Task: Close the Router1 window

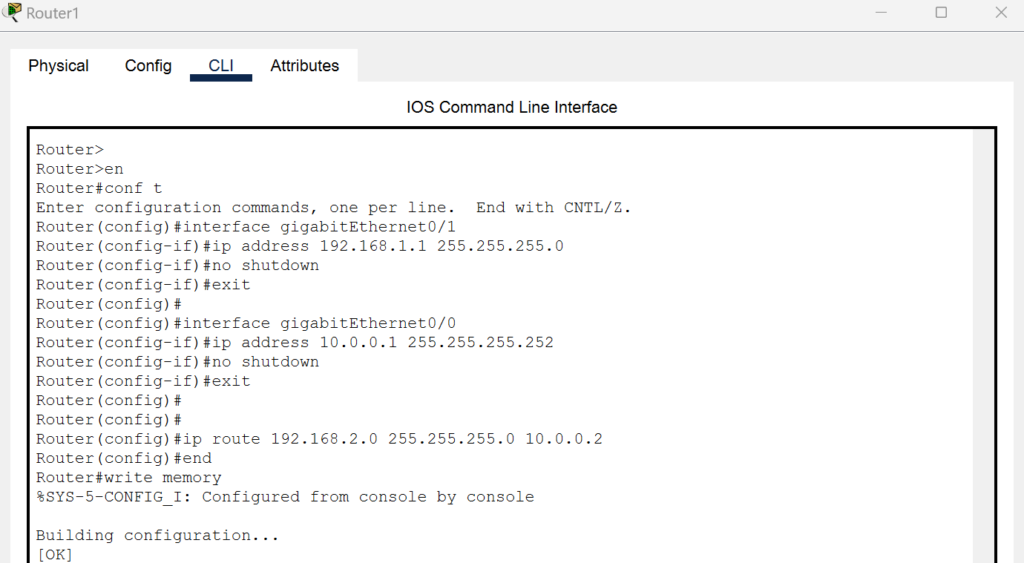Action: tap(1000, 12)
